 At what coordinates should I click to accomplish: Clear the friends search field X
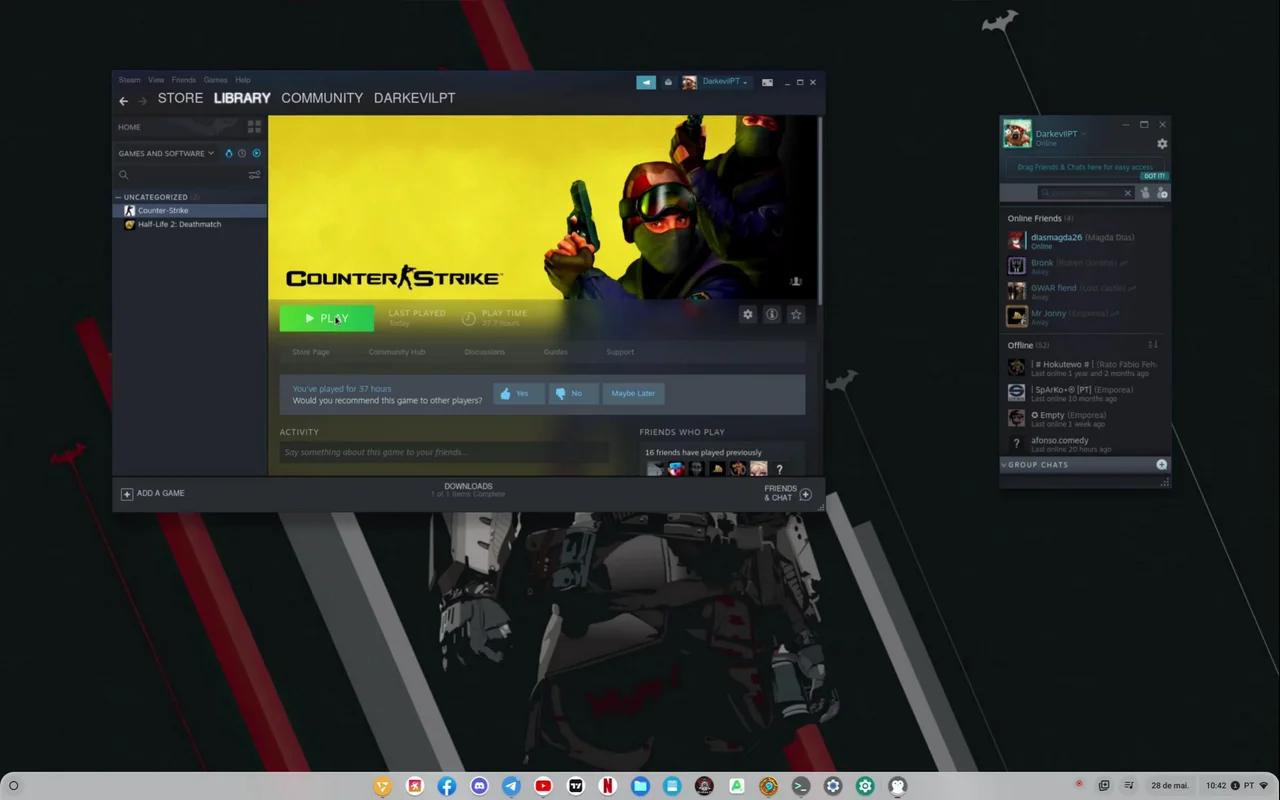coord(1127,193)
